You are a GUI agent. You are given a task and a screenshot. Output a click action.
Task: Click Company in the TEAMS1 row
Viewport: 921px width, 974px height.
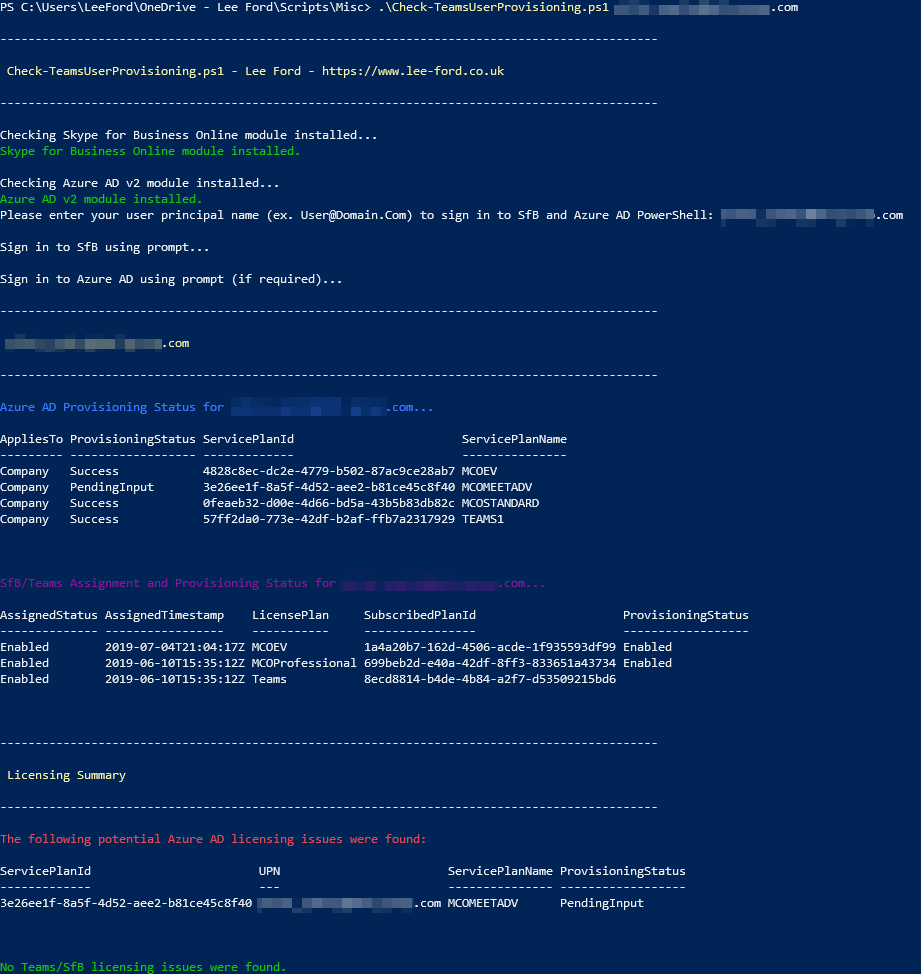click(24, 519)
